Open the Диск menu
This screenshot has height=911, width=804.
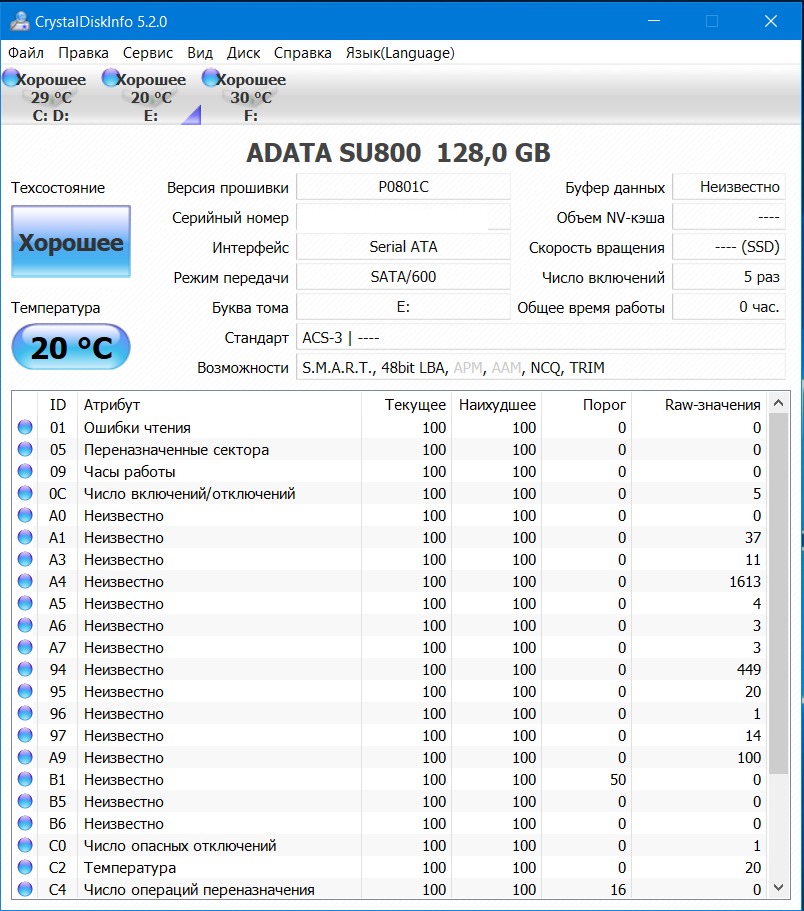243,53
